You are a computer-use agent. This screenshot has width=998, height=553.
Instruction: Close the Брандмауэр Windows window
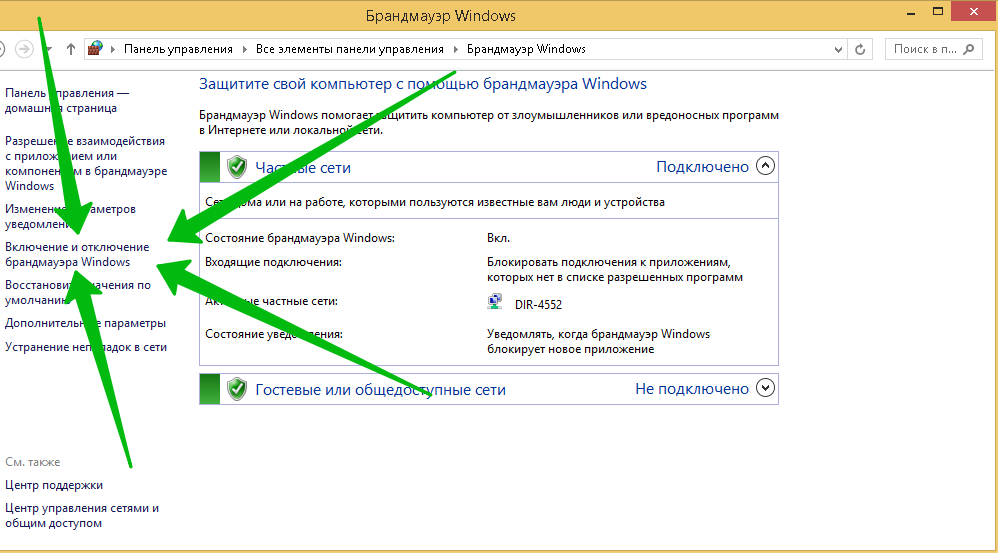(x=974, y=11)
